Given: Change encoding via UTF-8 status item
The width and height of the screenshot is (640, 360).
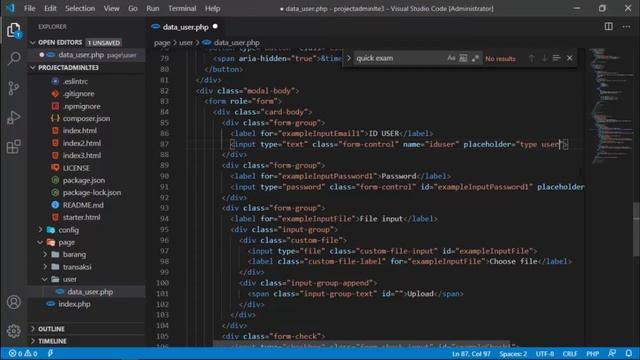Looking at the screenshot, I should coord(545,353).
